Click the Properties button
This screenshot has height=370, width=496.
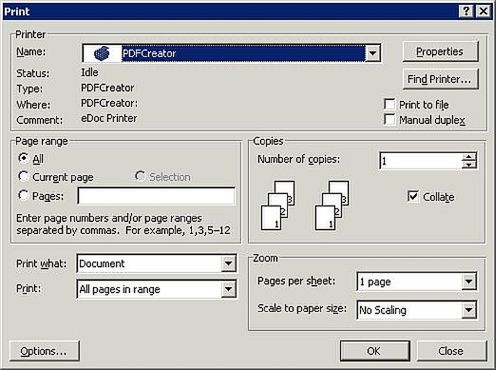[440, 52]
